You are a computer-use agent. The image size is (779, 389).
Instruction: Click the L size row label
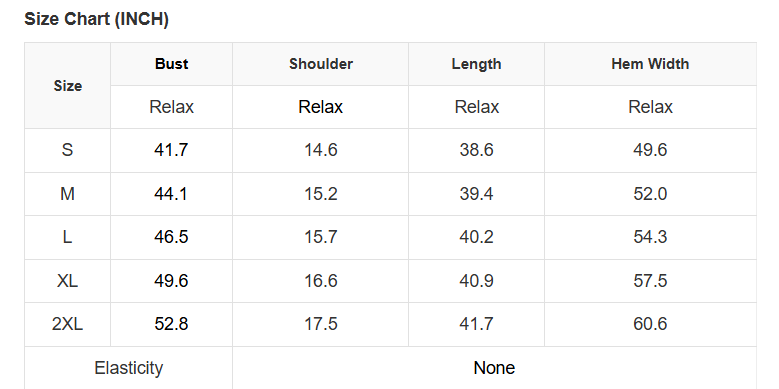tap(68, 237)
